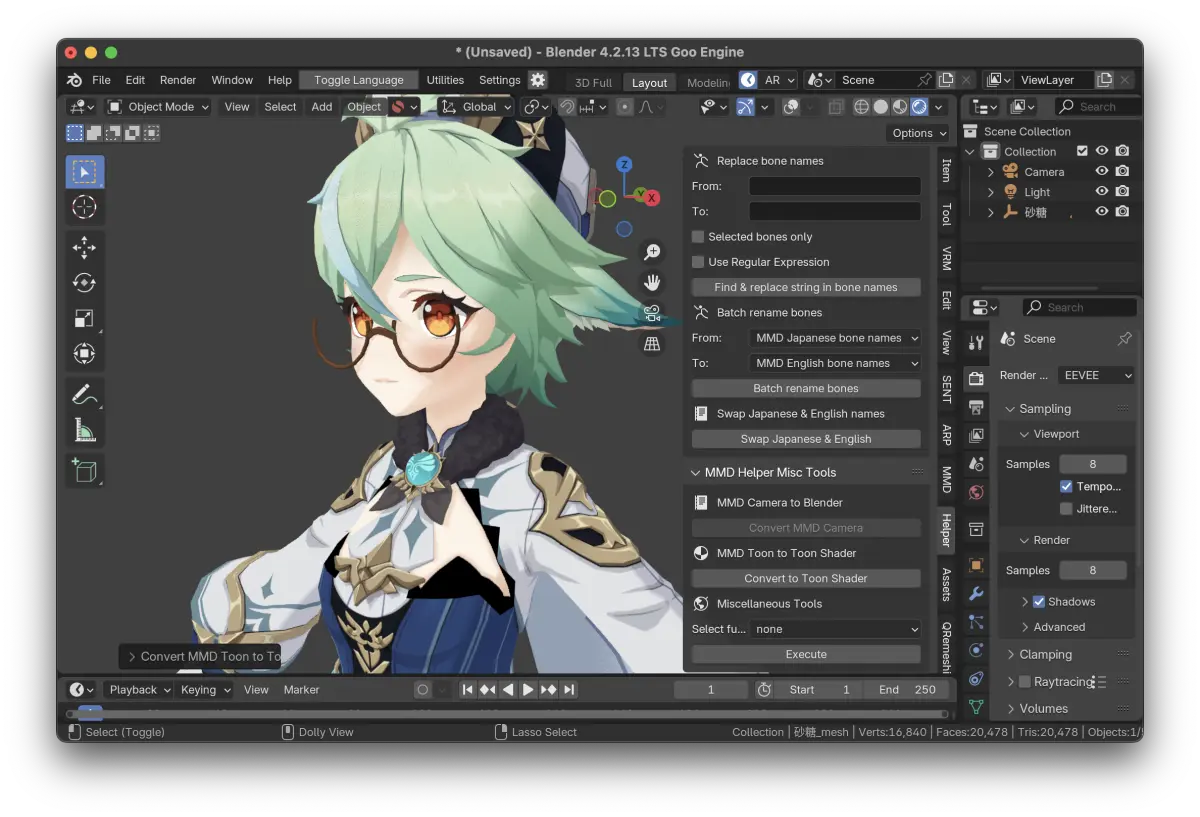Click Find & replace string in bone names
Viewport: 1200px width, 817px height.
click(x=806, y=287)
